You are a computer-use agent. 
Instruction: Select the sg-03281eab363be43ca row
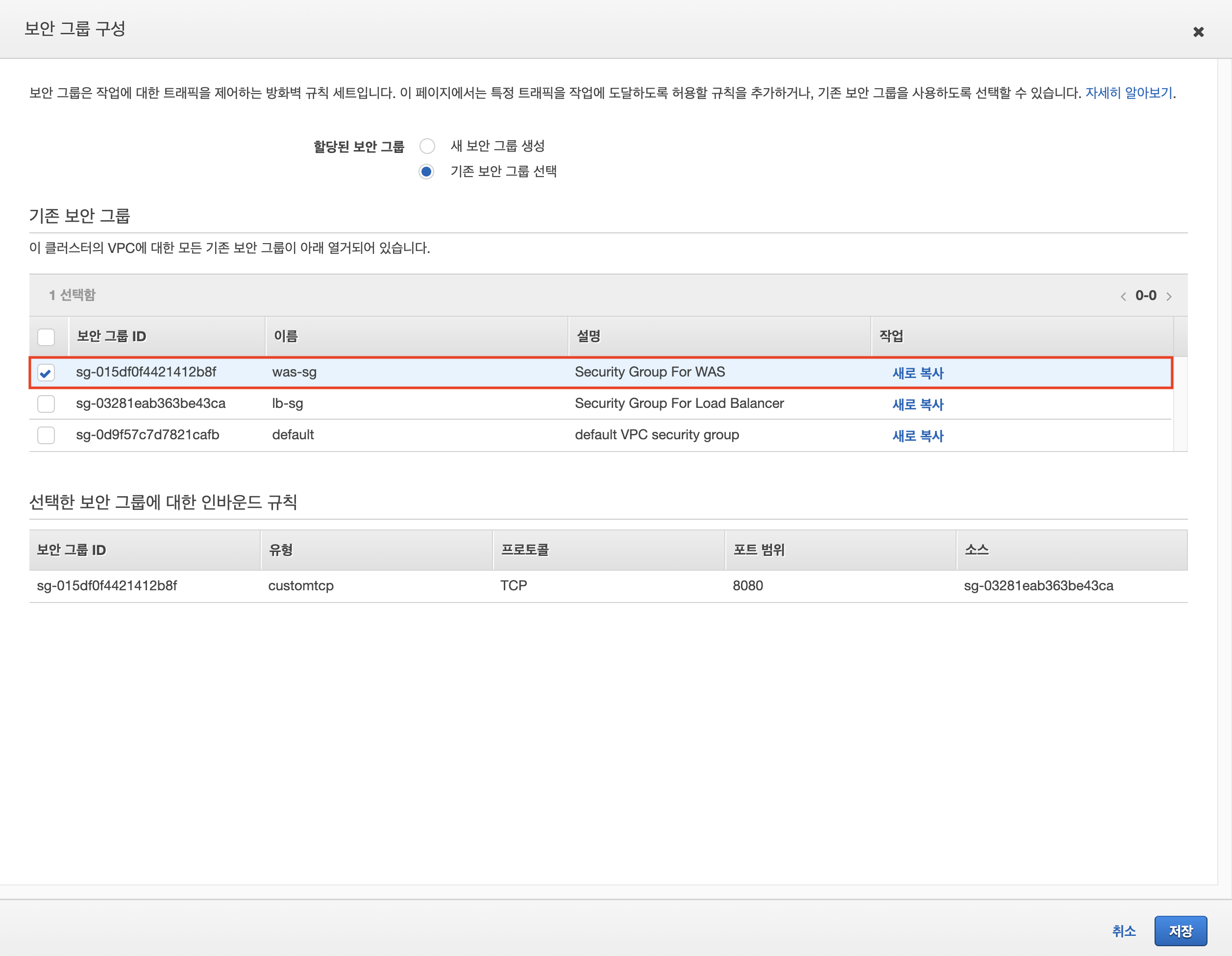150,403
